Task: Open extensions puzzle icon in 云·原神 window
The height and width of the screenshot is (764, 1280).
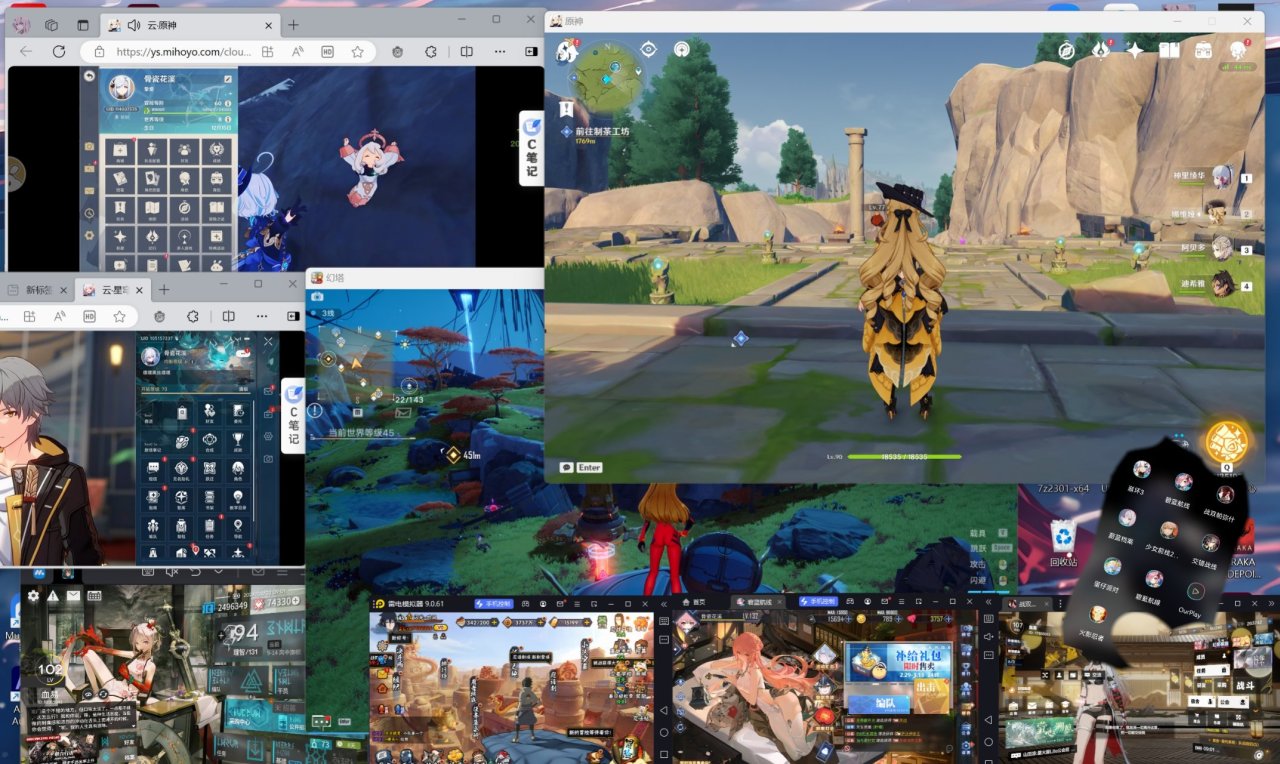Action: (x=431, y=52)
